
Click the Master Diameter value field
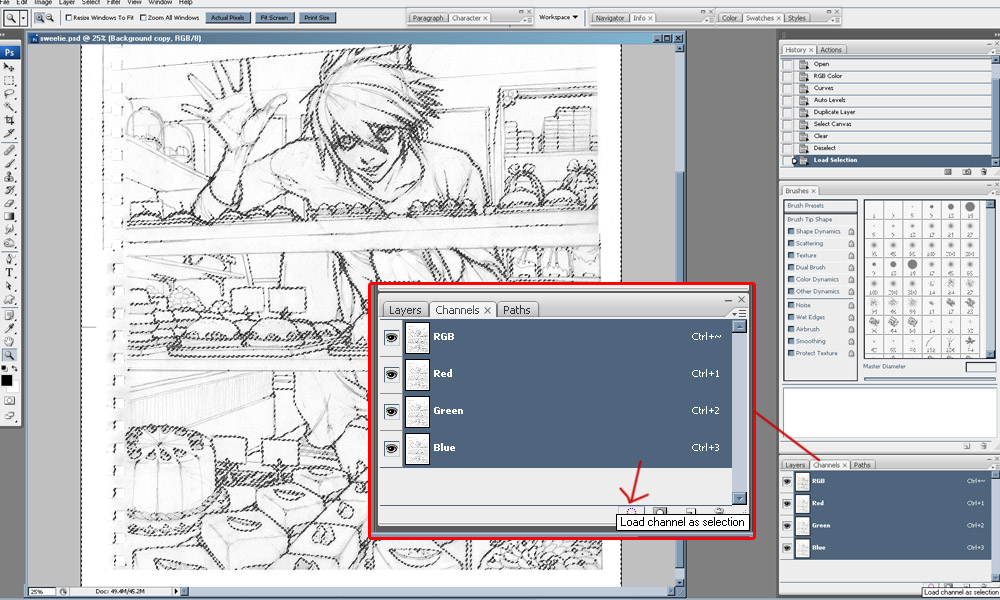point(980,367)
